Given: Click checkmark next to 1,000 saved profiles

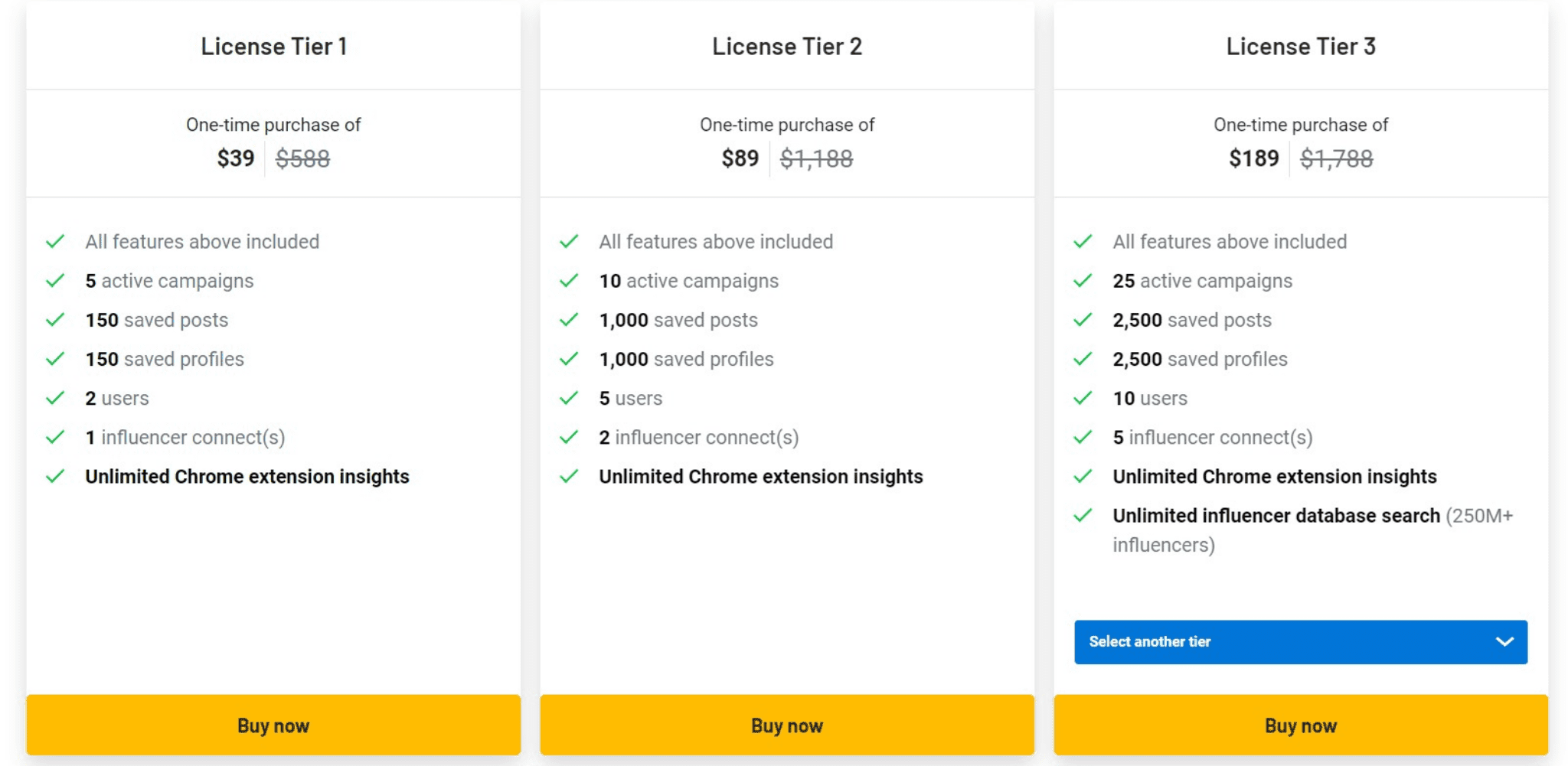Looking at the screenshot, I should point(569,359).
